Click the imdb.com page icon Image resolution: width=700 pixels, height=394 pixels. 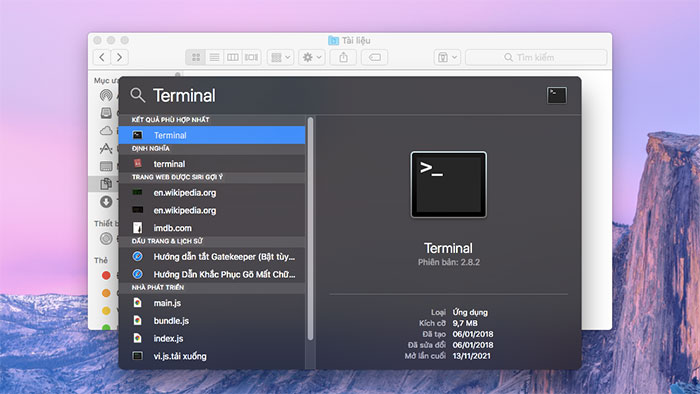138,228
